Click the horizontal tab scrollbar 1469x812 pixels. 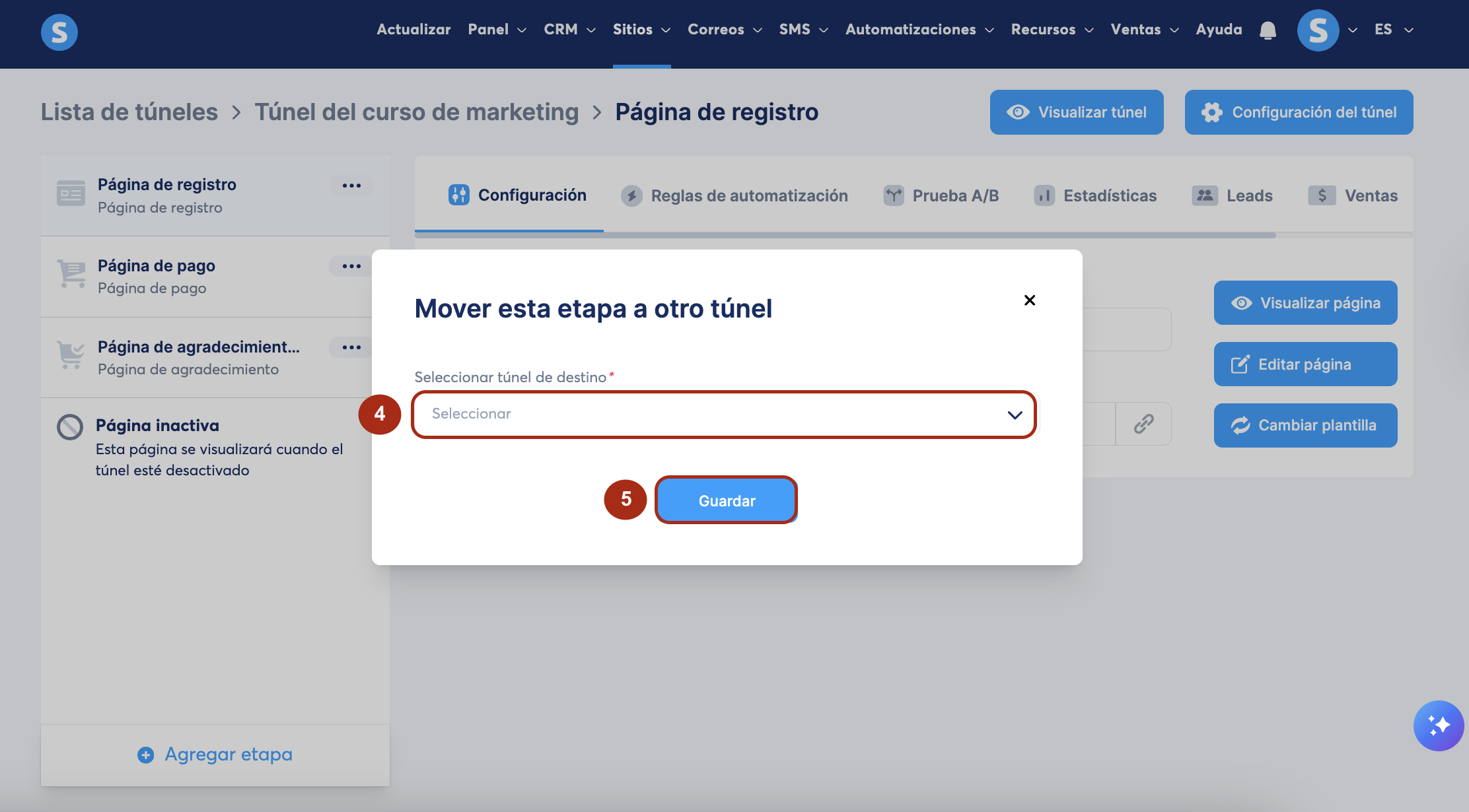pyautogui.click(x=845, y=235)
